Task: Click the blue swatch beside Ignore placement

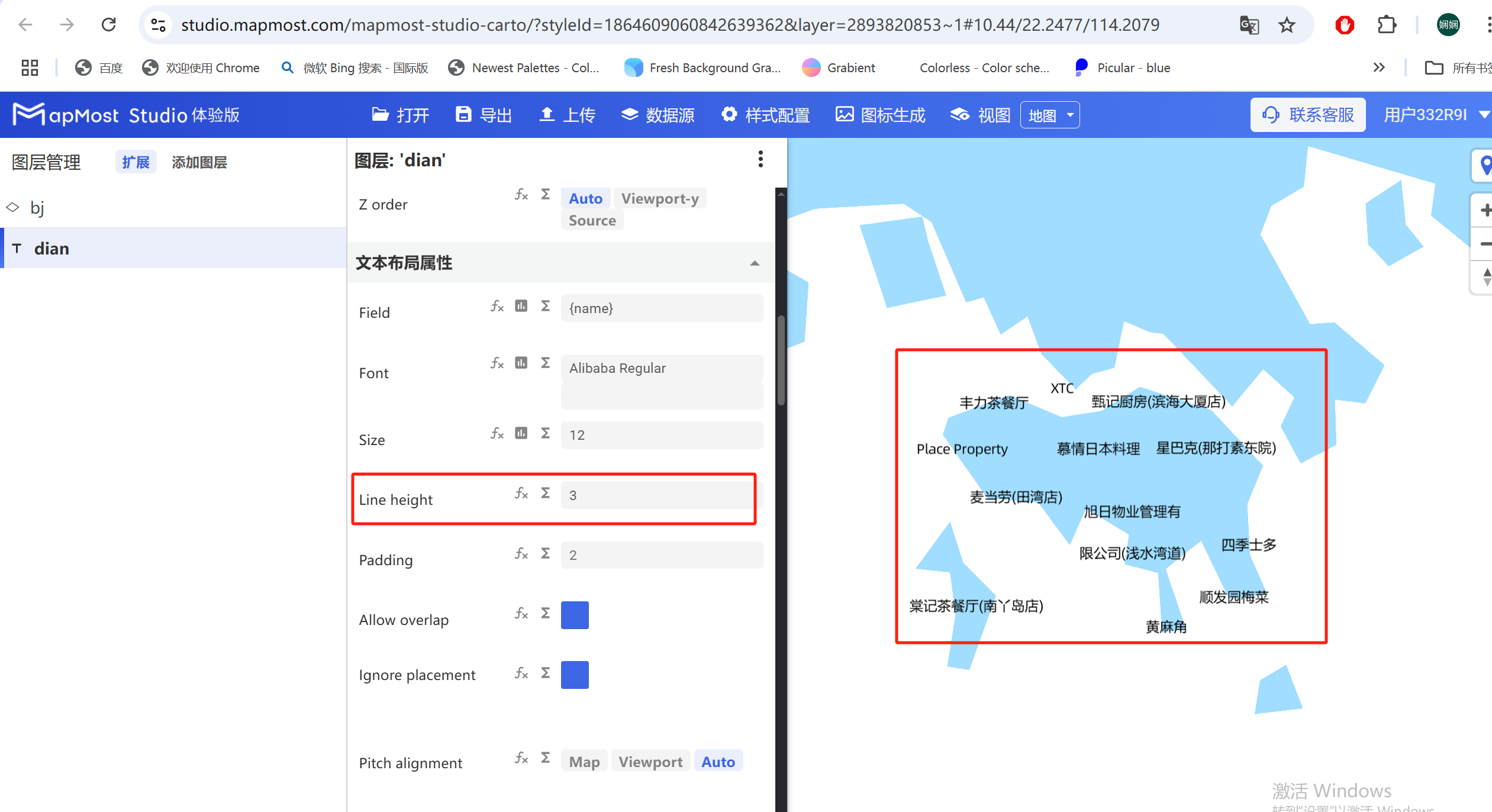Action: [x=574, y=674]
